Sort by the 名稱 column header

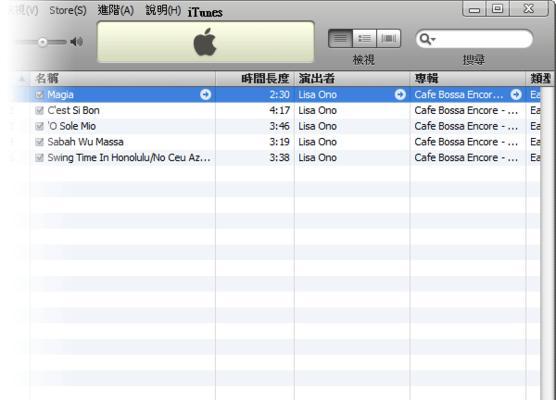pos(123,78)
